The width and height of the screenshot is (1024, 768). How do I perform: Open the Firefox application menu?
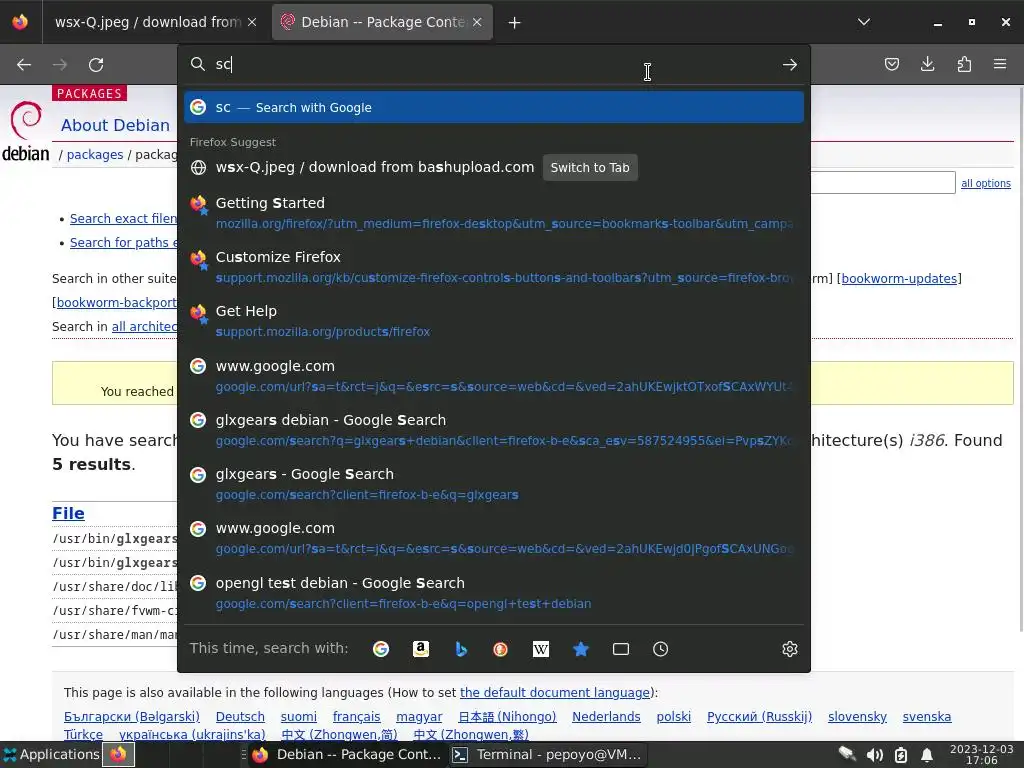[x=1000, y=64]
